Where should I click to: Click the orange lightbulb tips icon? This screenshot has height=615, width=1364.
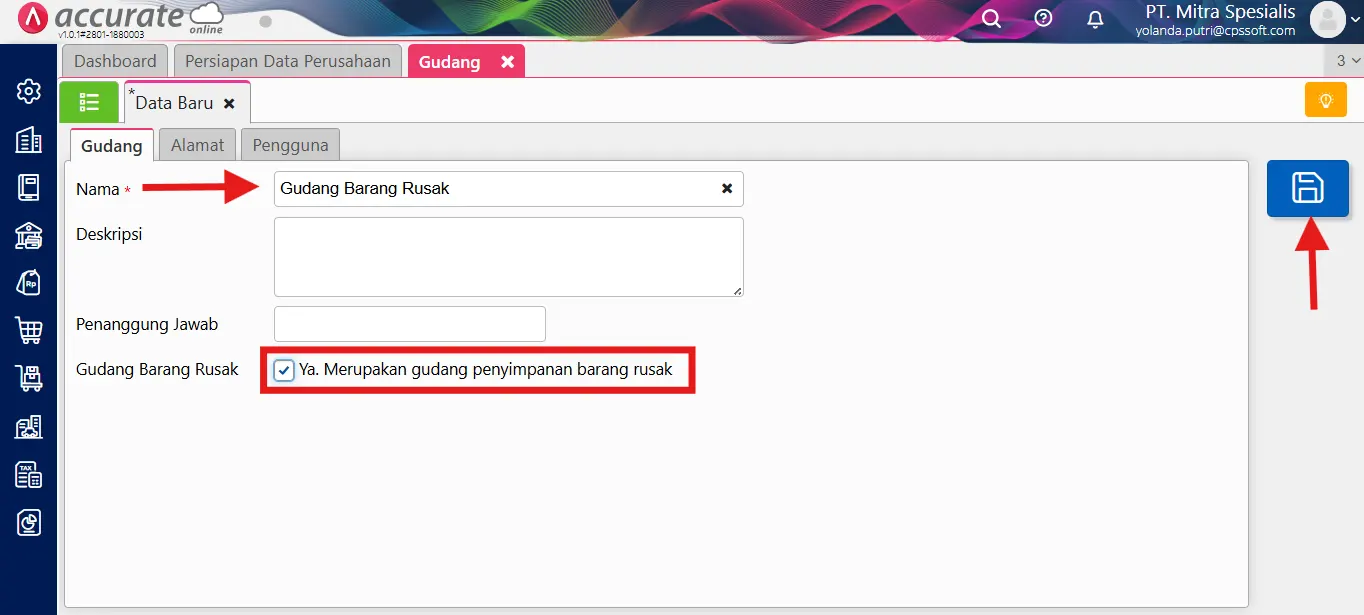[x=1326, y=100]
